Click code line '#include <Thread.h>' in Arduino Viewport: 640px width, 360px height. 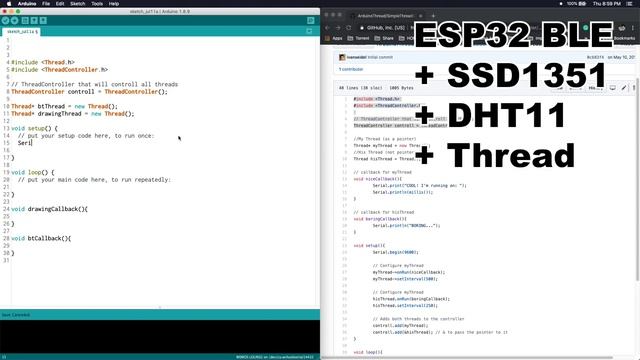(x=43, y=62)
